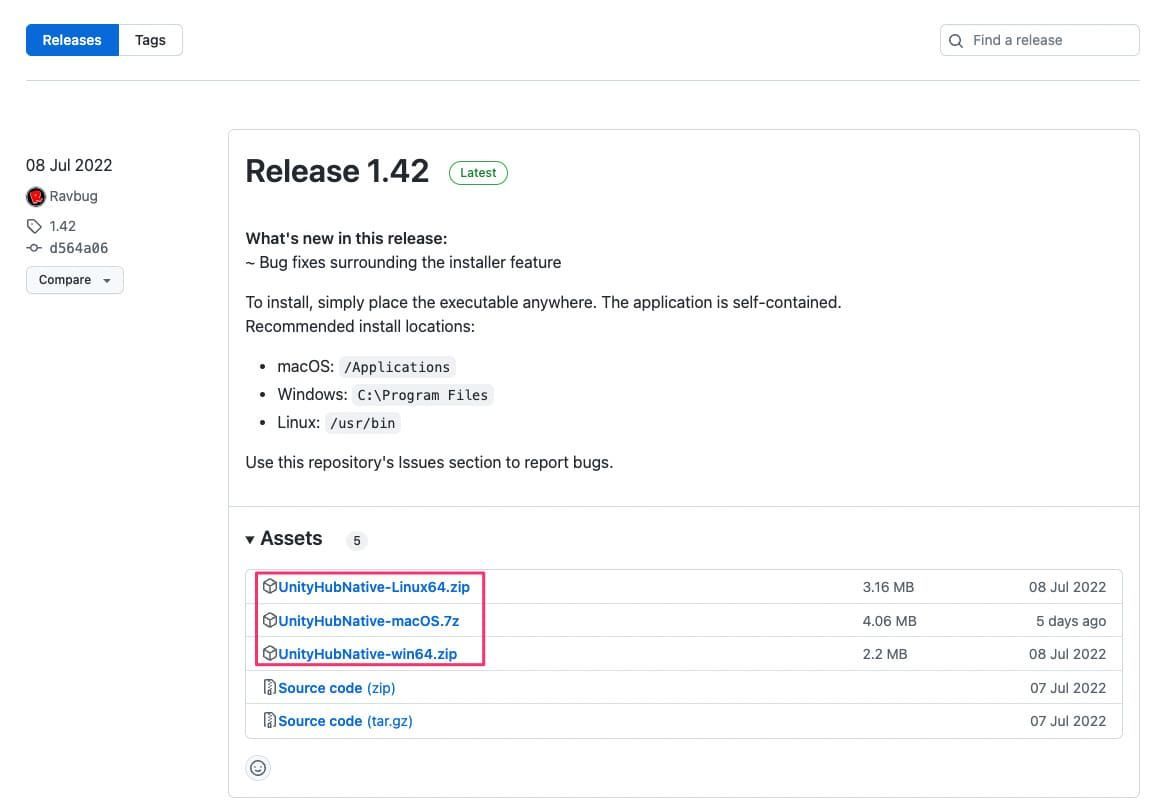The image size is (1165, 807).
Task: Click zip file icon for Source code (zip)
Action: 270,687
